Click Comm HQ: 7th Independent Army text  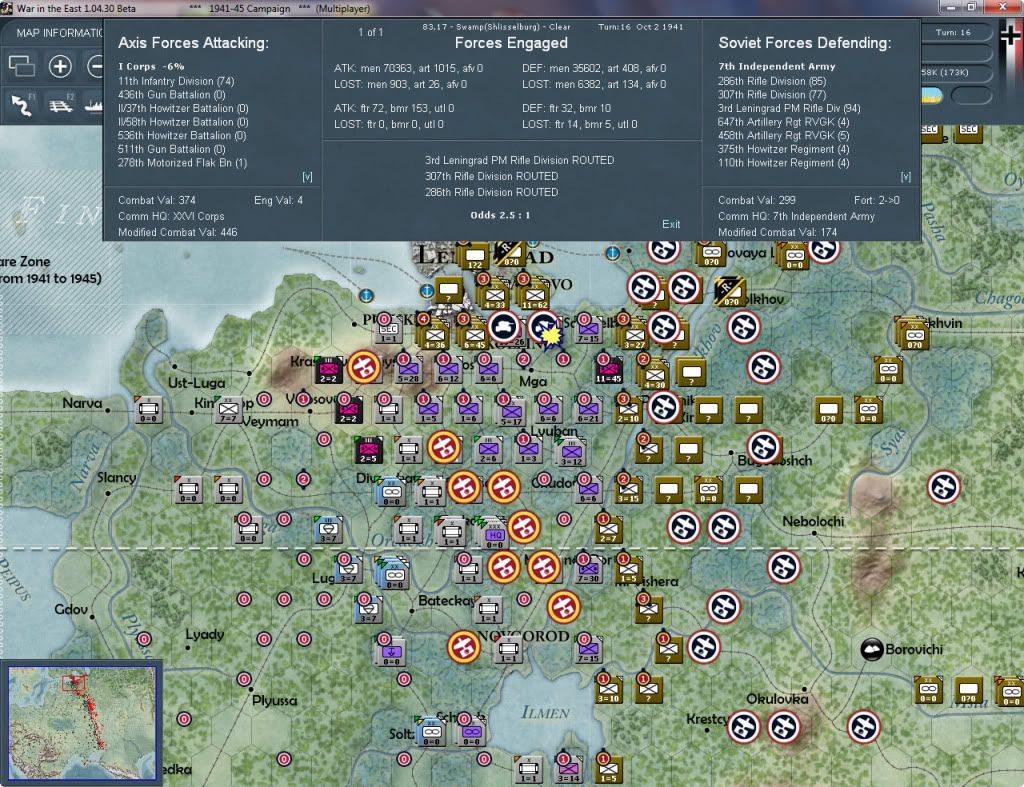tap(796, 216)
